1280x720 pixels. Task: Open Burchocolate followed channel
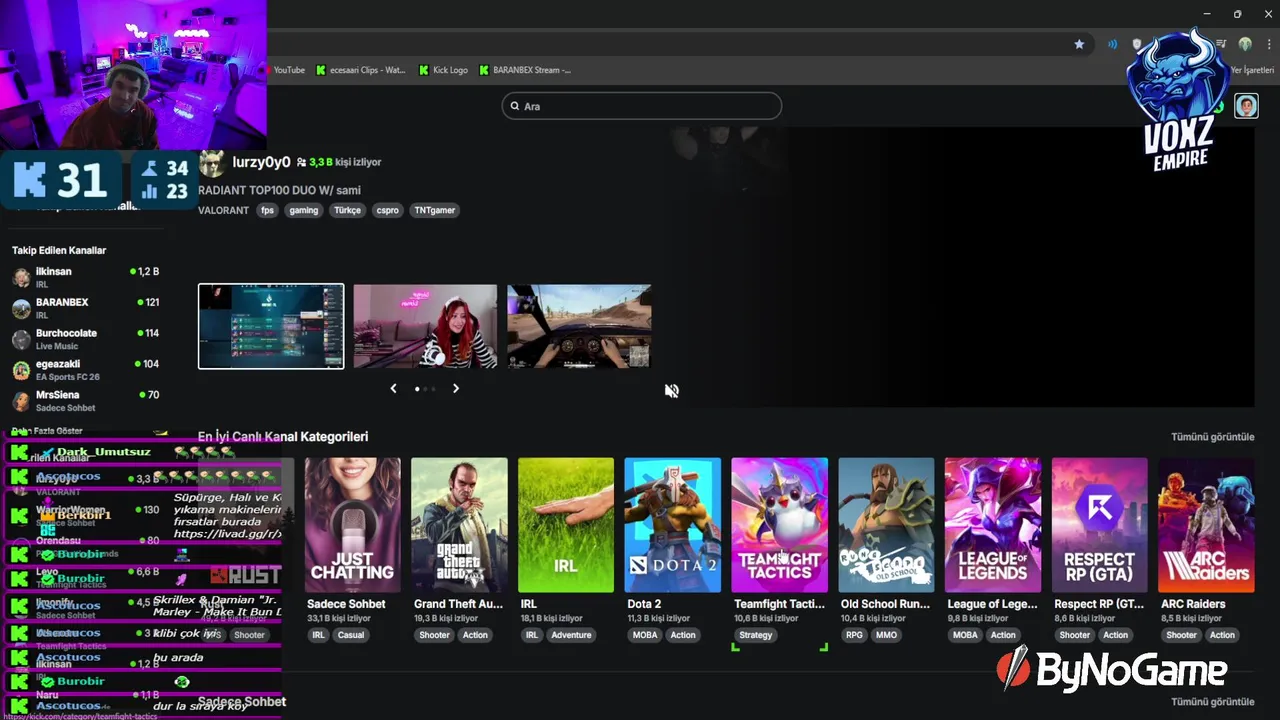[x=86, y=339]
